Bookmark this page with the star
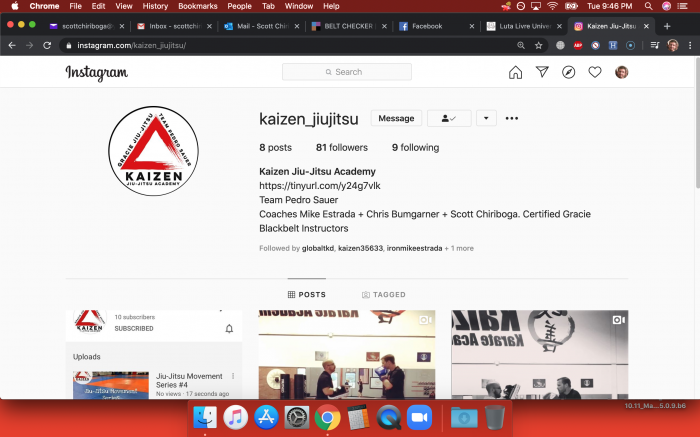This screenshot has height=437, width=700. click(538, 45)
